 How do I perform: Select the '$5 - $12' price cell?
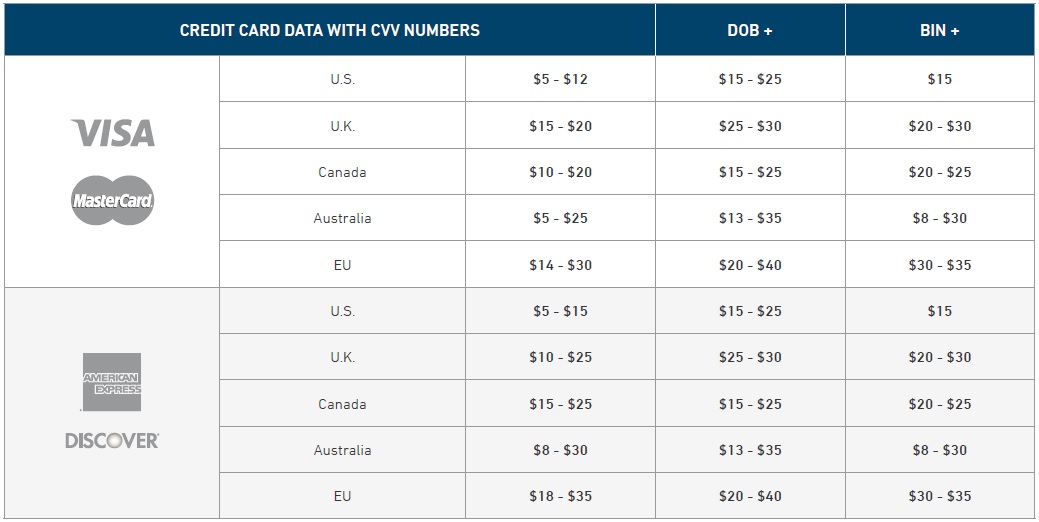tap(560, 79)
